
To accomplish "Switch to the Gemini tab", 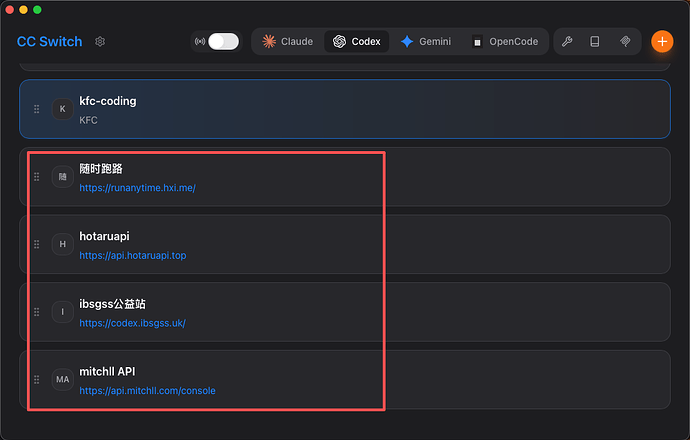I will pyautogui.click(x=425, y=42).
